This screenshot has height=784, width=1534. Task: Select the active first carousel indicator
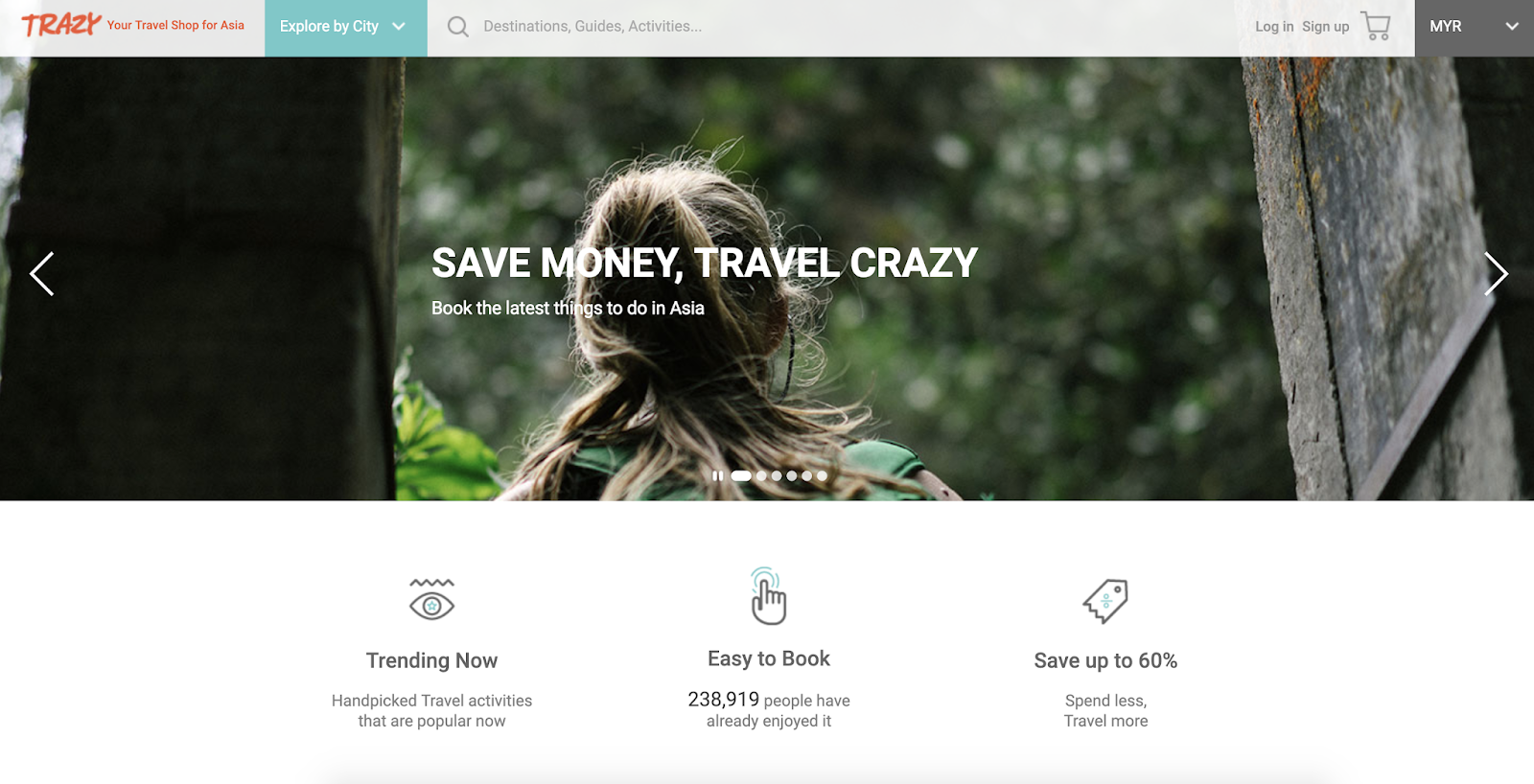pos(741,475)
